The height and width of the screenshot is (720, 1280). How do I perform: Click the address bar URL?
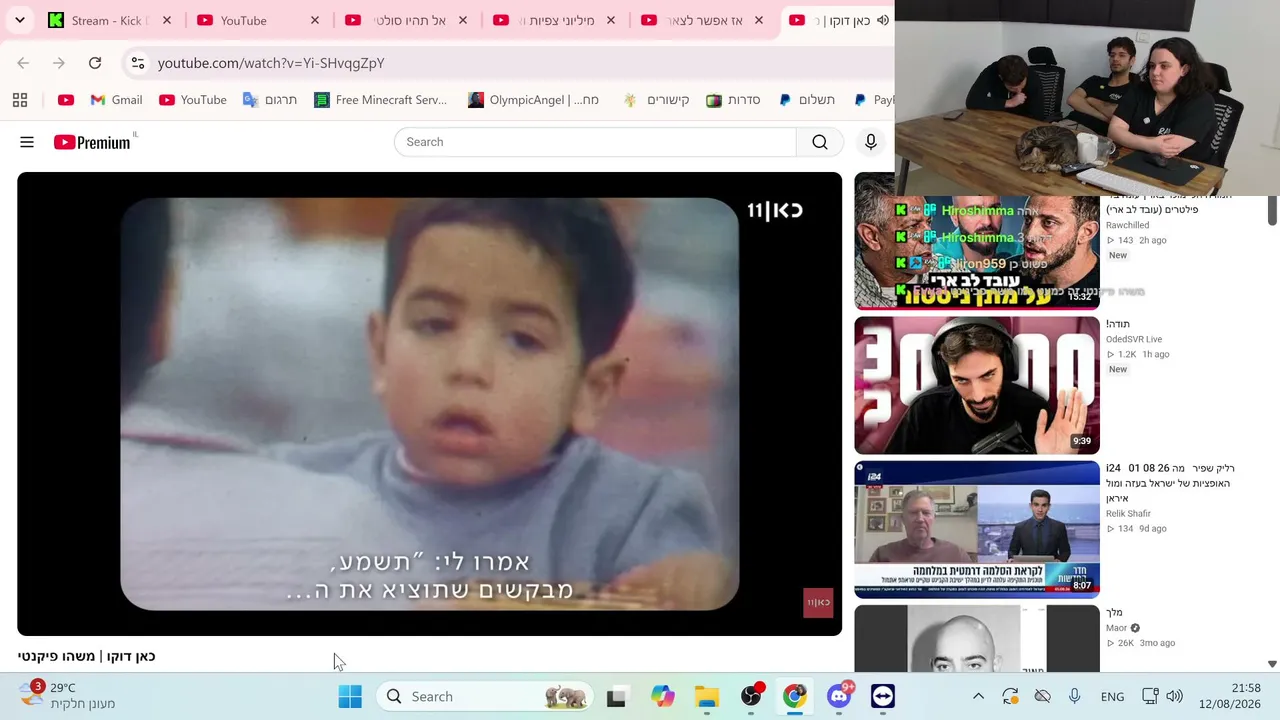(x=271, y=63)
